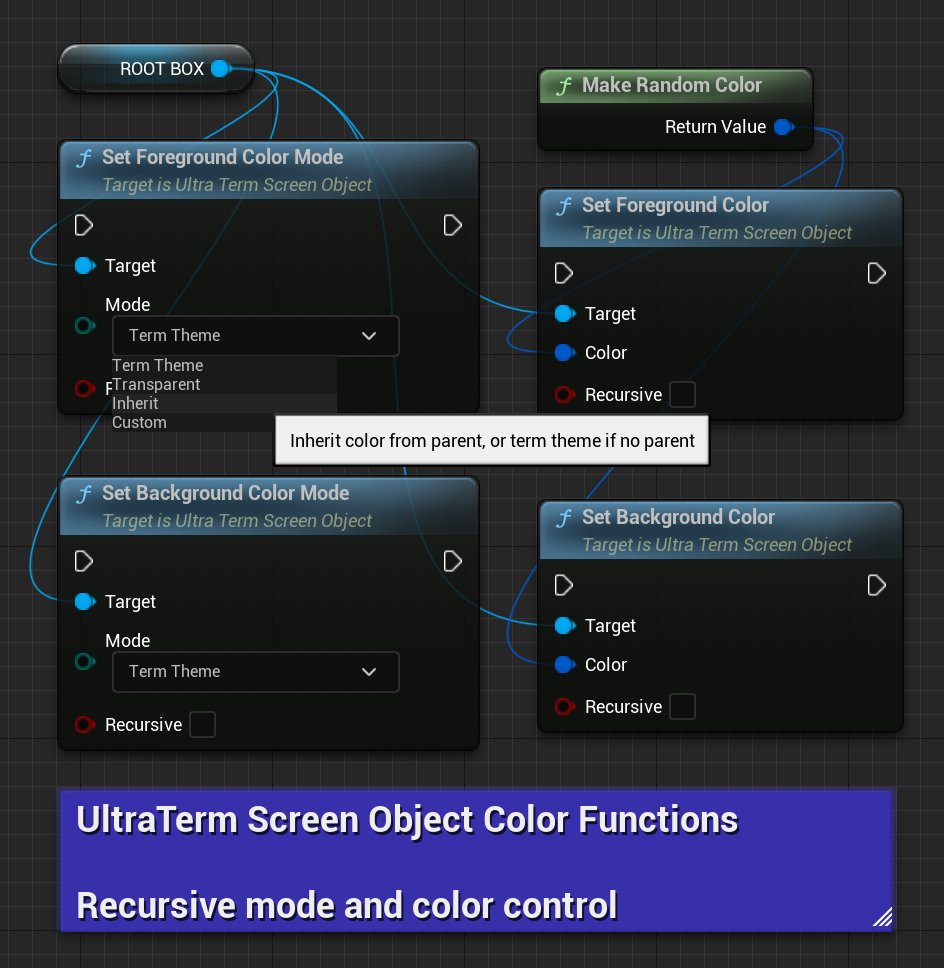Click Target pin on Set Foreground Color Mode

coord(85,265)
